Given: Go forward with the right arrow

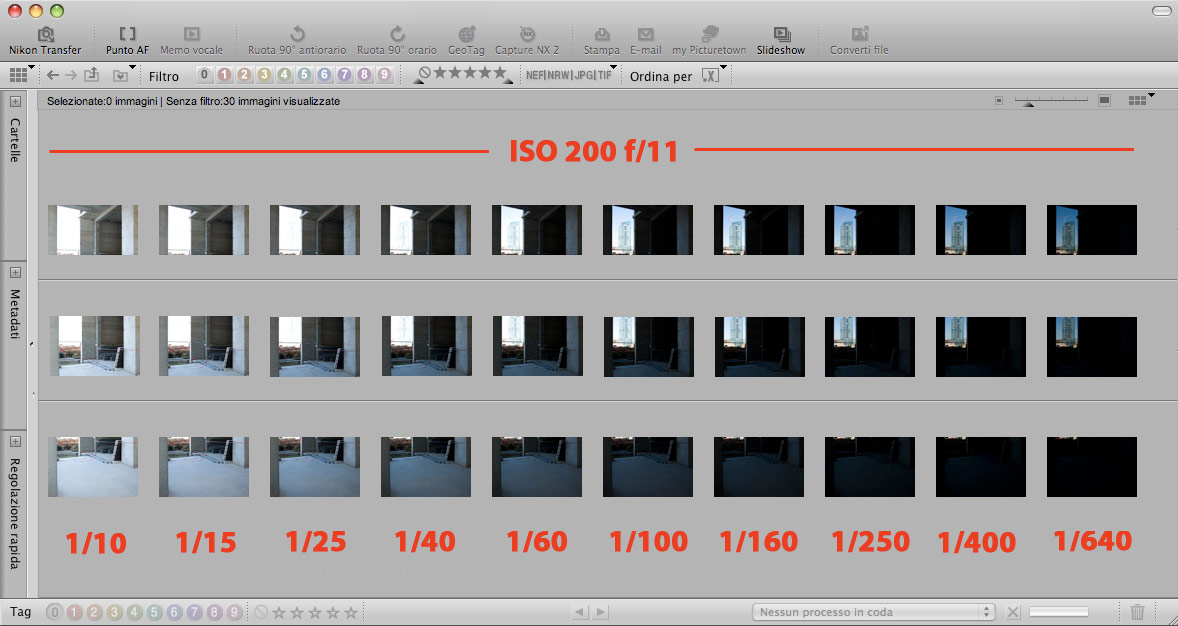Looking at the screenshot, I should 71,75.
